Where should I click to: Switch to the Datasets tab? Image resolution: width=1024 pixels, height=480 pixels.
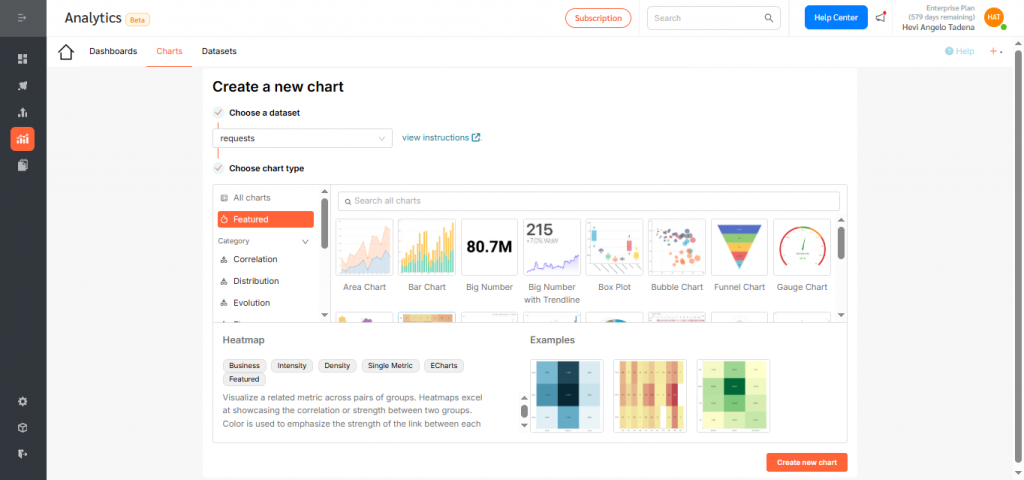[x=219, y=51]
